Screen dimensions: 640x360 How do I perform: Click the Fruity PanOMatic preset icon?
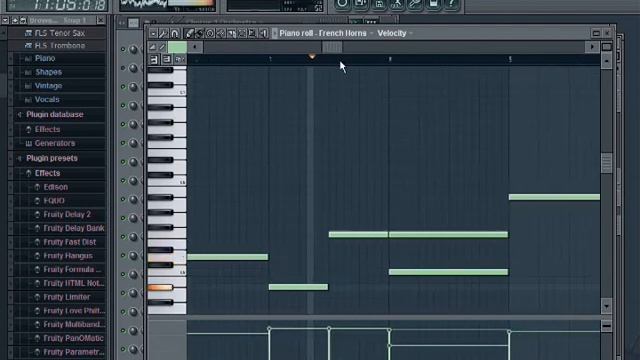37,338
